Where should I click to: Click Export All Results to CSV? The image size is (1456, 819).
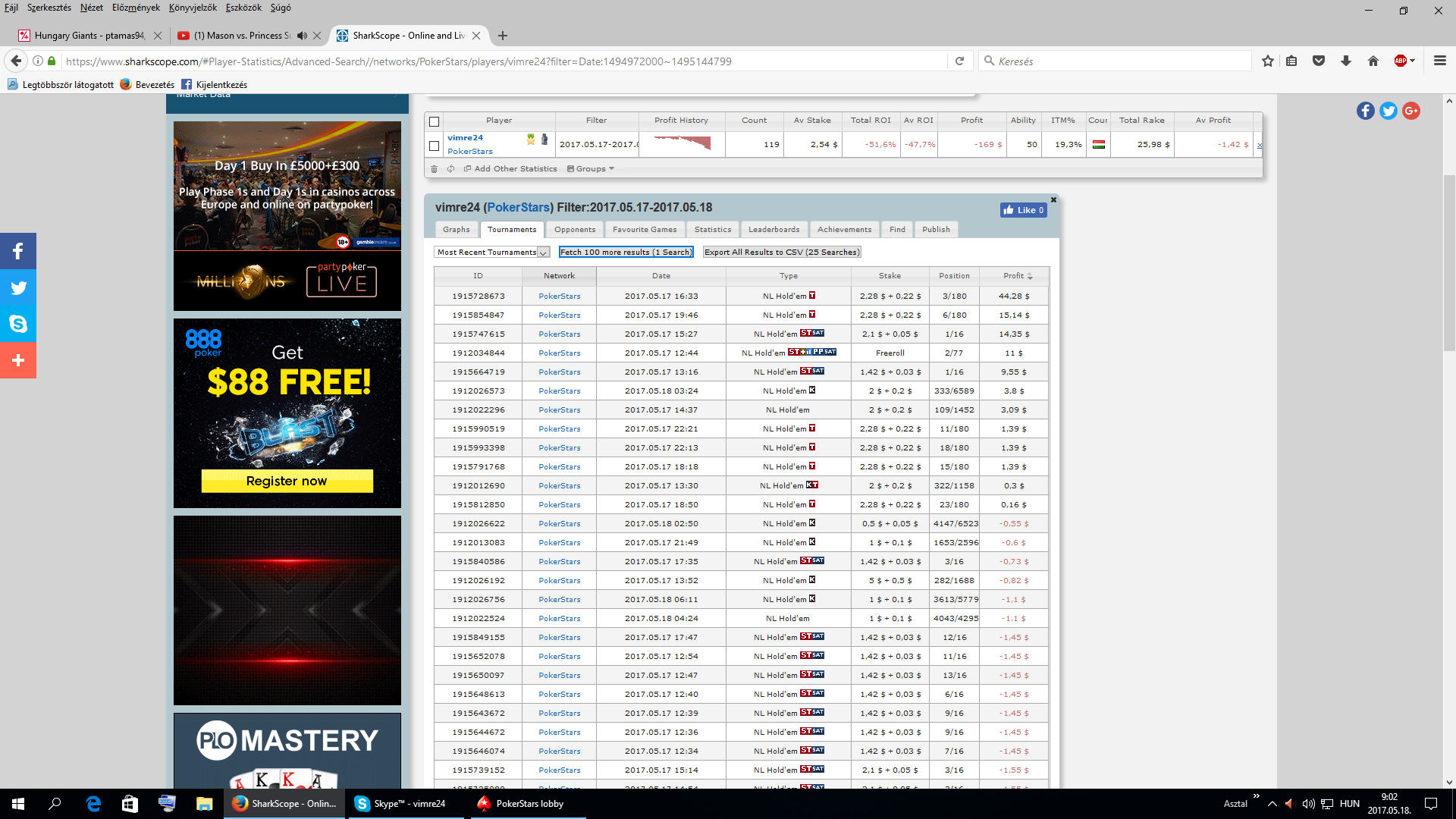pos(782,253)
